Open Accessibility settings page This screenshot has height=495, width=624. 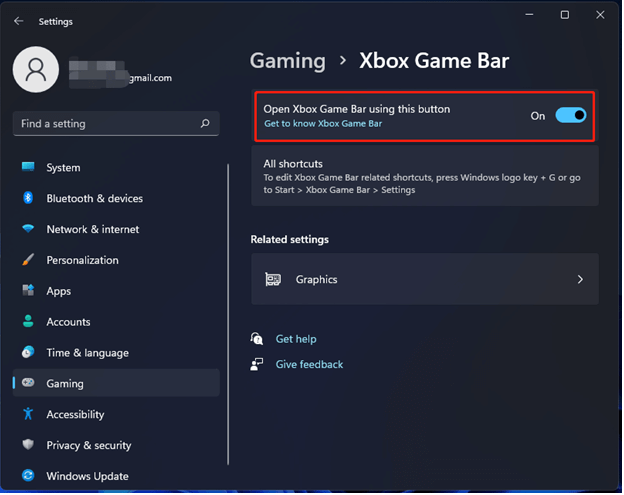(x=116, y=414)
